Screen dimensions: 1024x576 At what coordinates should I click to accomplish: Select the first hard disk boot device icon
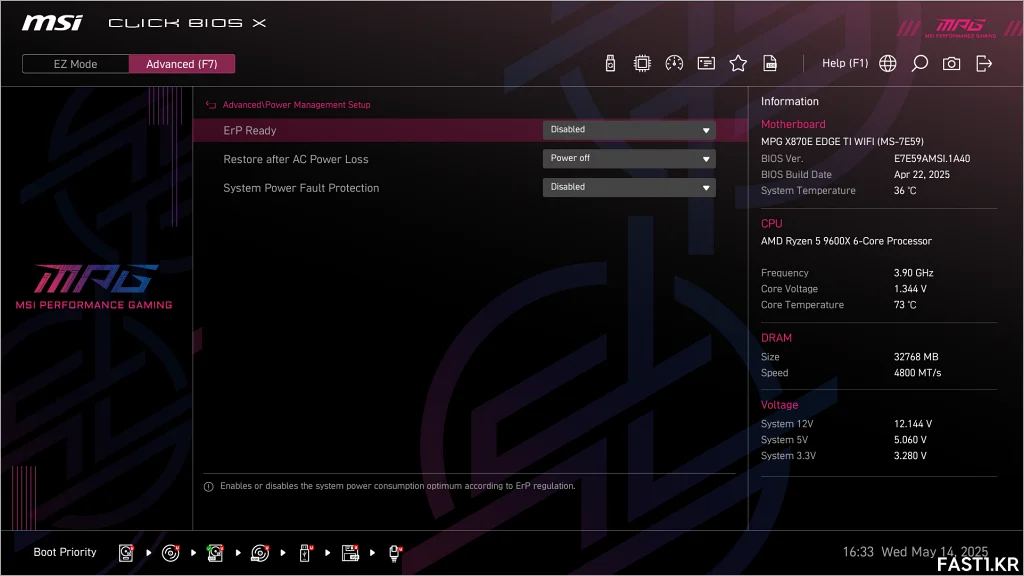pyautogui.click(x=126, y=553)
